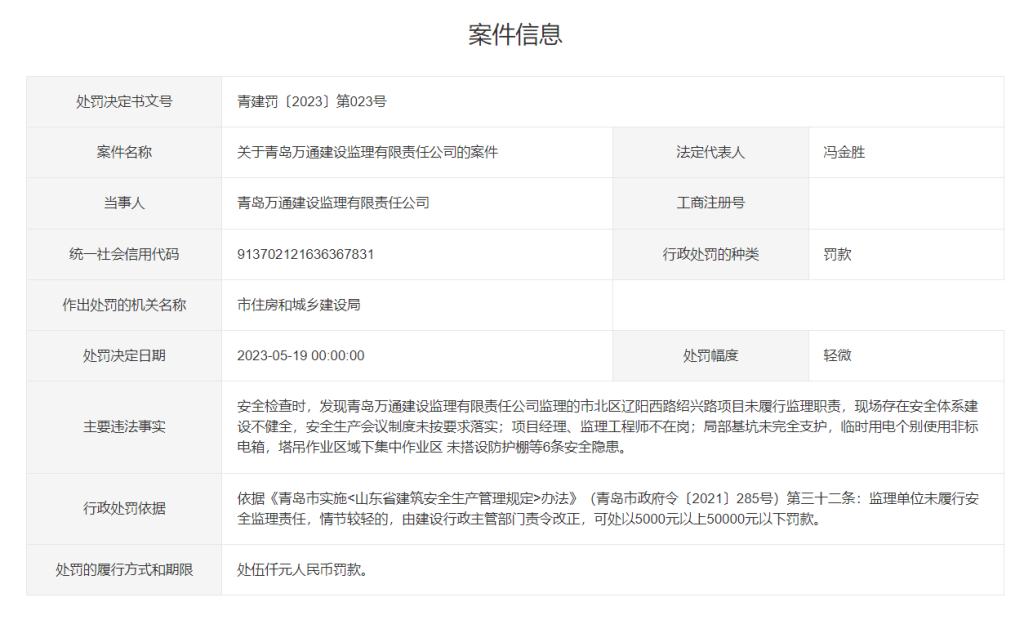Click company name in the 当事人 row
This screenshot has height=620, width=1024.
click(x=333, y=203)
